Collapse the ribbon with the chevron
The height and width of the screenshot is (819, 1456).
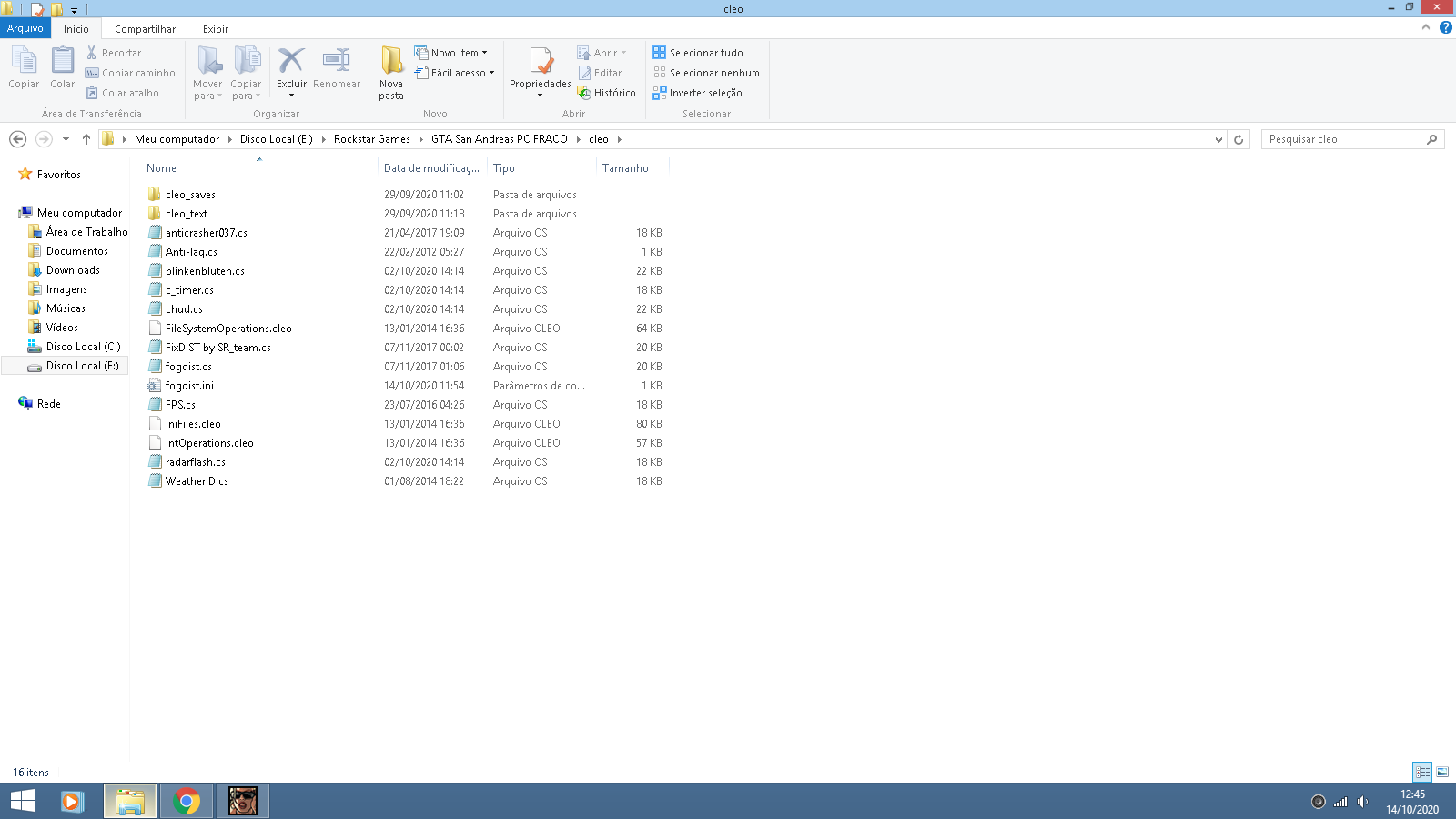[x=1426, y=27]
